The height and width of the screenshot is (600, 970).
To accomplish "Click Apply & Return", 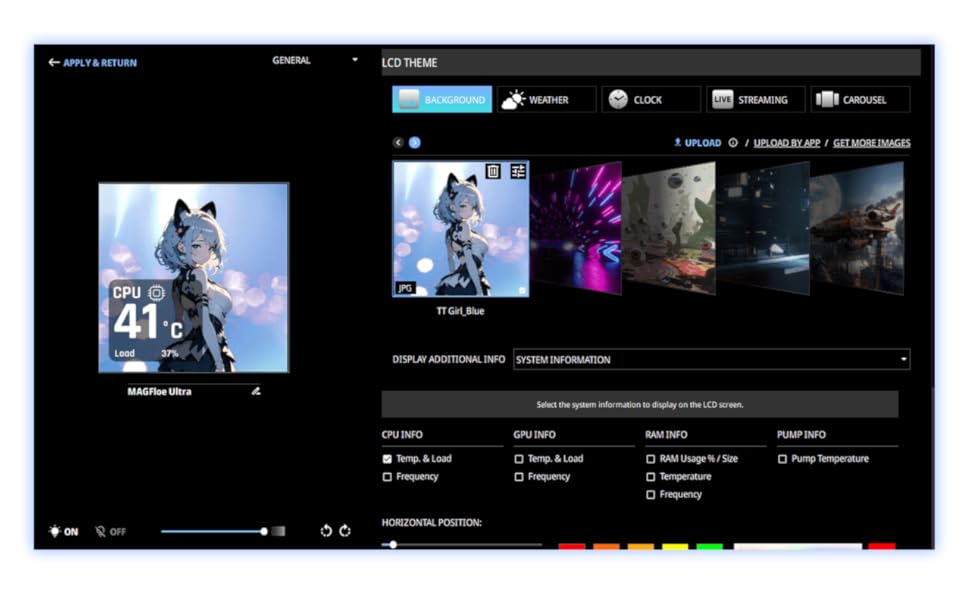I will coord(93,62).
